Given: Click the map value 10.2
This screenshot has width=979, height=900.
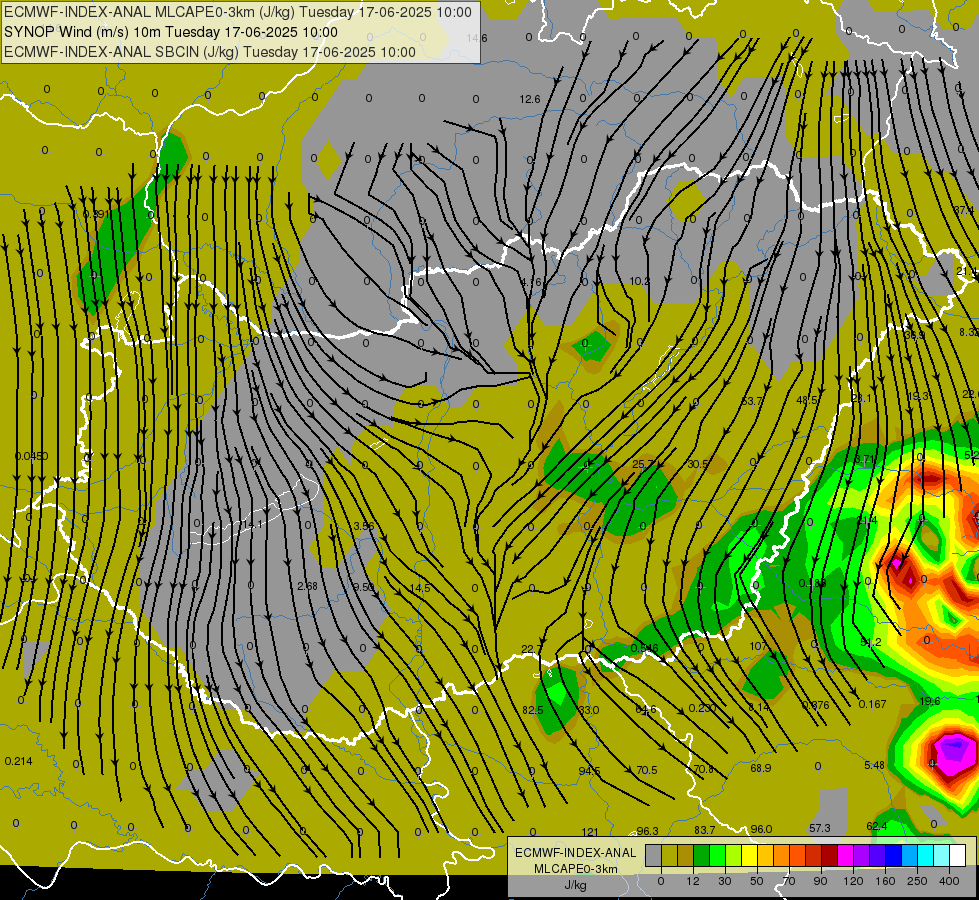Looking at the screenshot, I should pyautogui.click(x=639, y=282).
